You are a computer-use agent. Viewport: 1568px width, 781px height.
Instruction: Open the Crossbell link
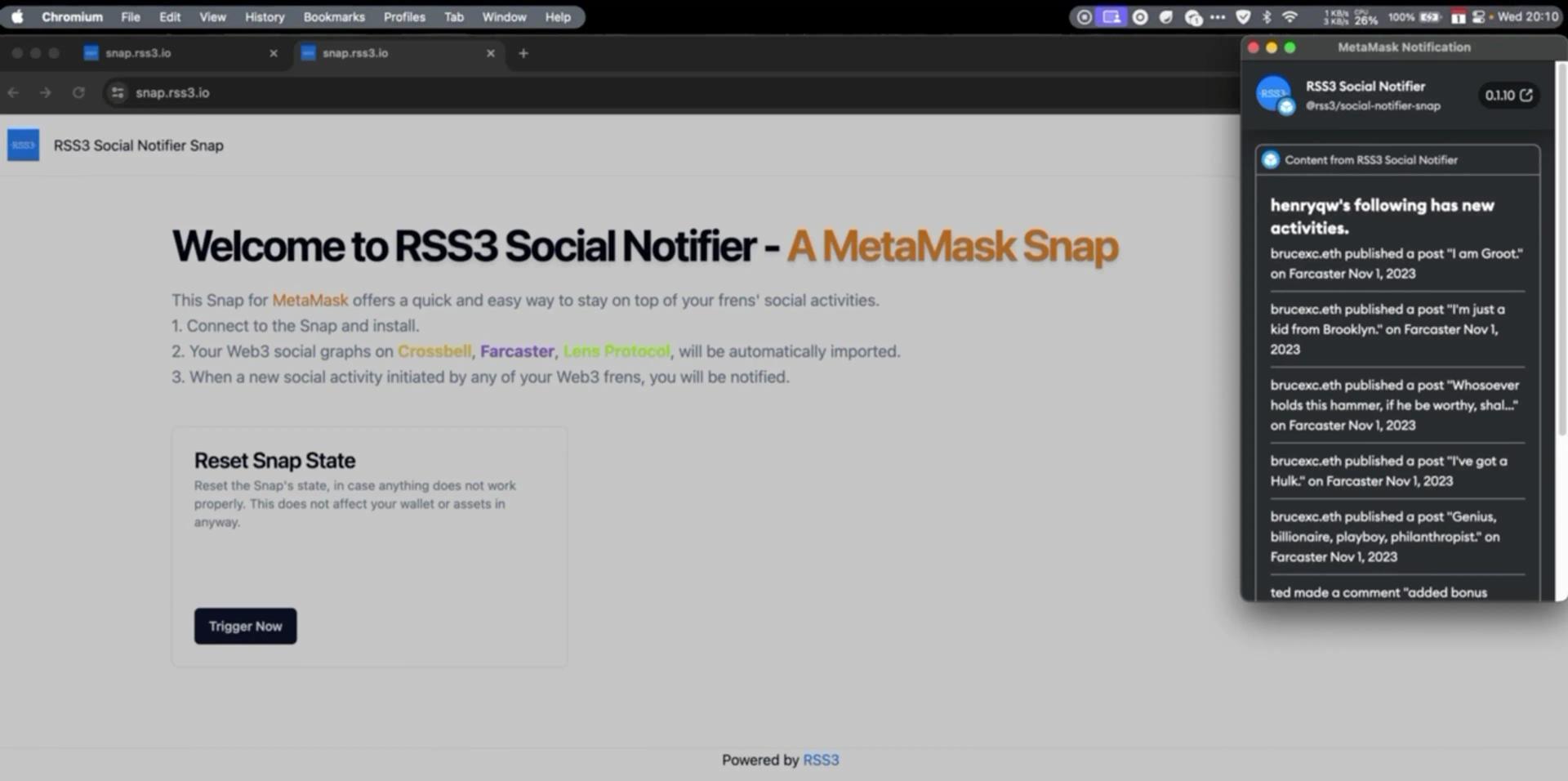point(434,351)
